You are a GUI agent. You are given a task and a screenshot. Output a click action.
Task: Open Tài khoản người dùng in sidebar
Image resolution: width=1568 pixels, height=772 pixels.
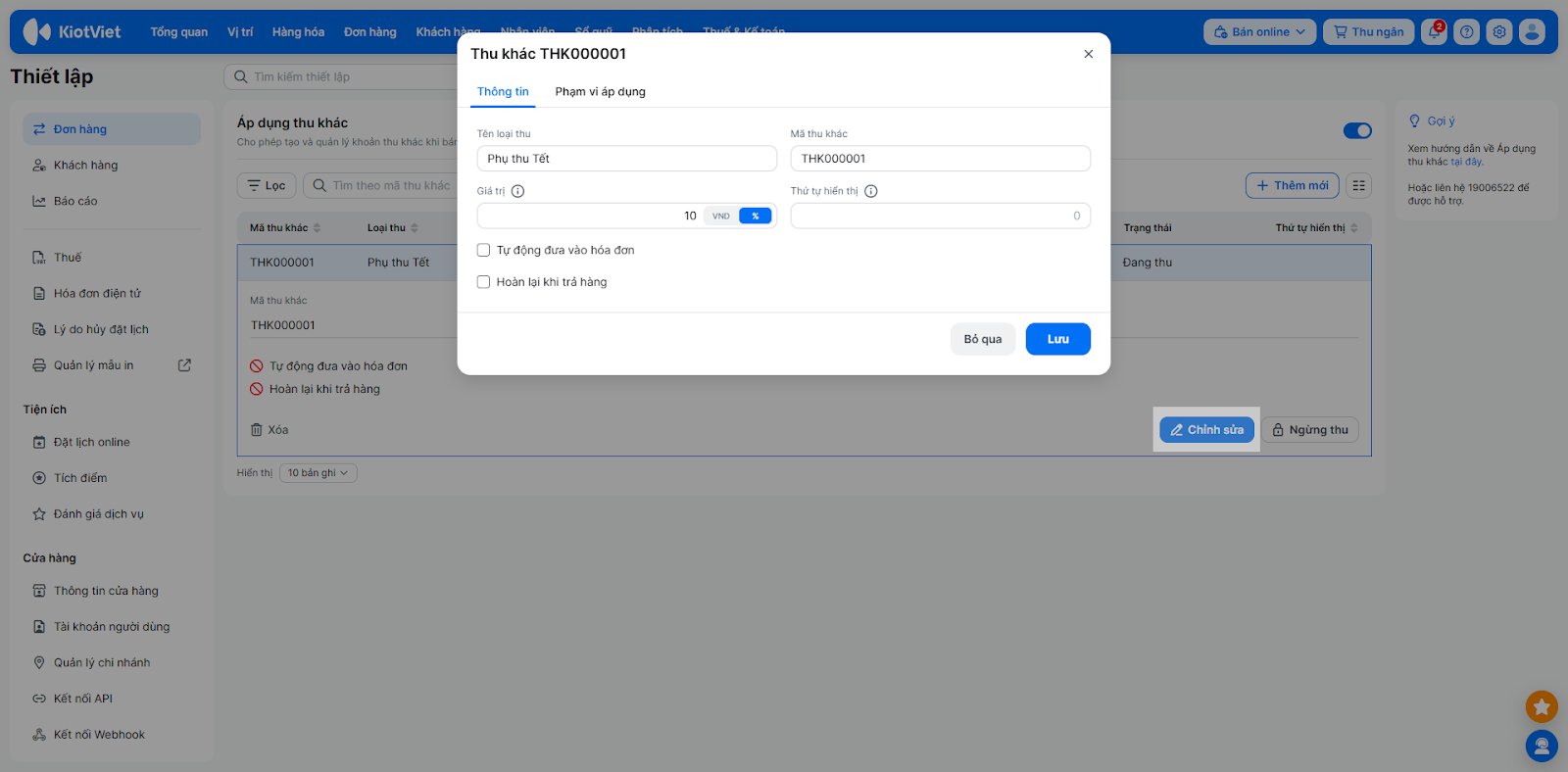click(112, 627)
